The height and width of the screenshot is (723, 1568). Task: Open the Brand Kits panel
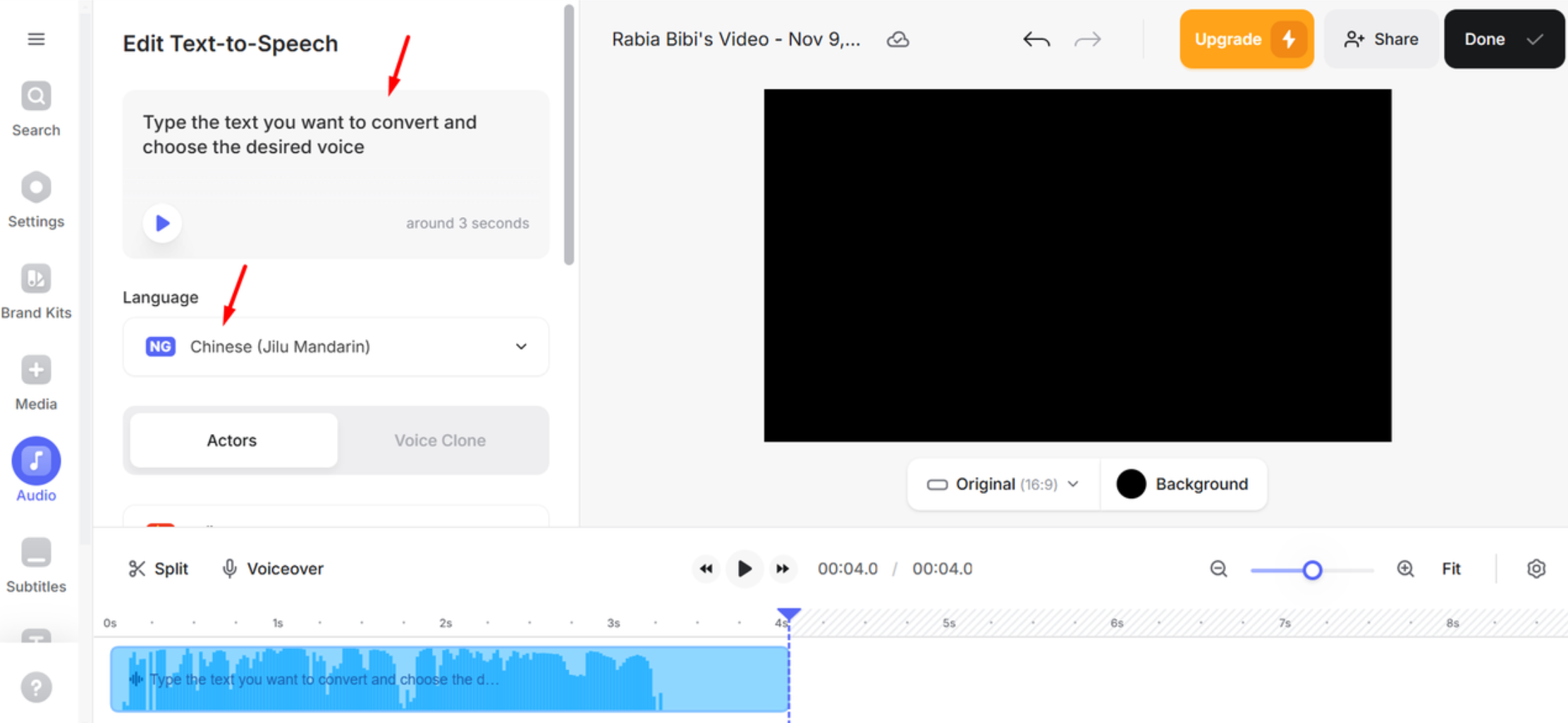pyautogui.click(x=35, y=289)
